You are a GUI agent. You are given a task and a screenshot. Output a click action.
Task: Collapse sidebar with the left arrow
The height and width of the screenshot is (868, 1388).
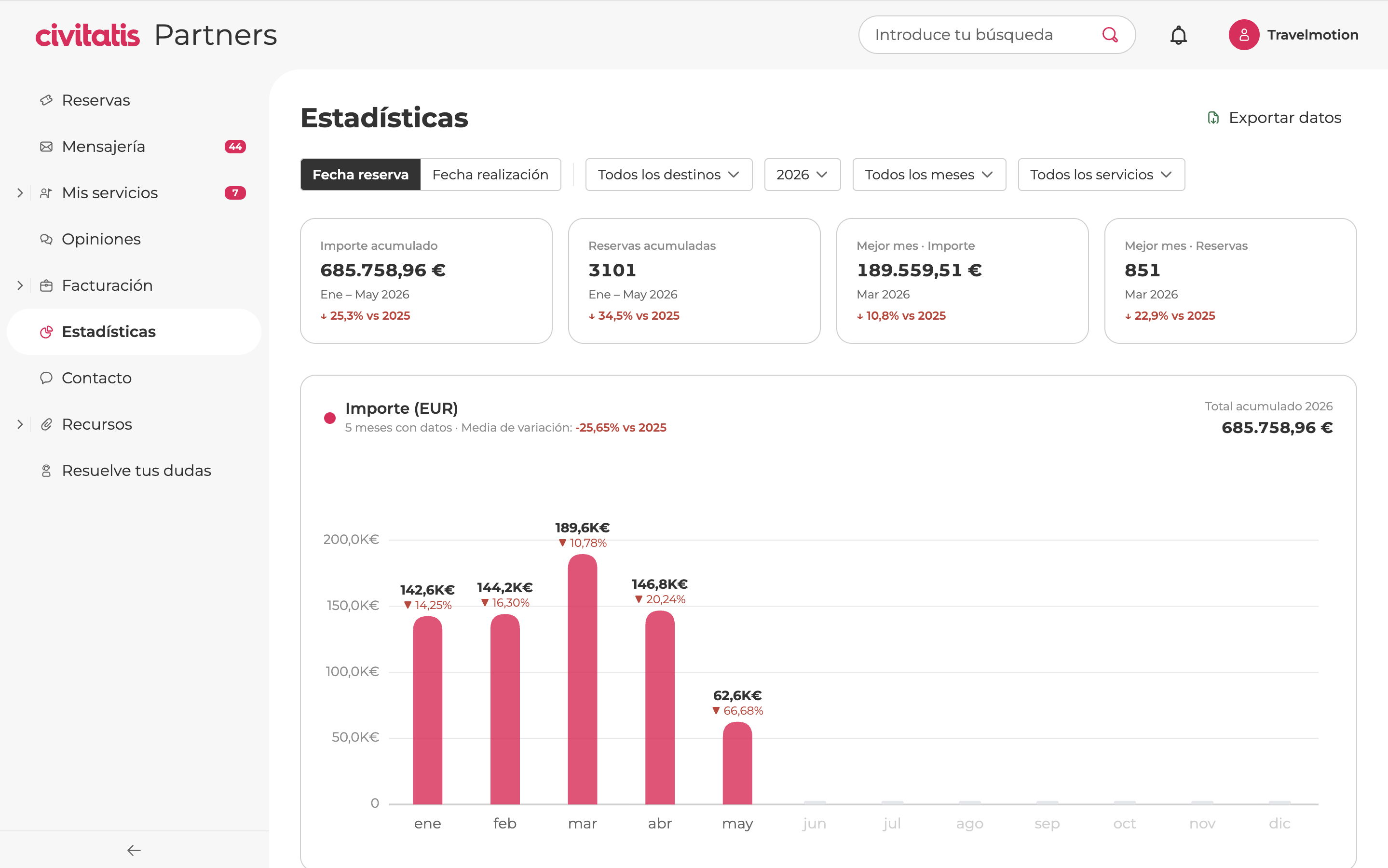(x=134, y=850)
